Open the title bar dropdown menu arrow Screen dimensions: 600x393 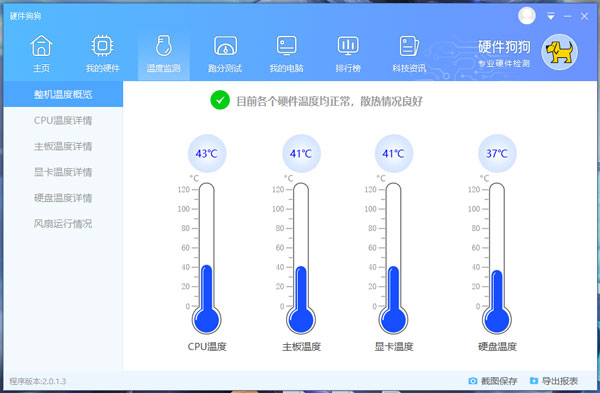551,16
